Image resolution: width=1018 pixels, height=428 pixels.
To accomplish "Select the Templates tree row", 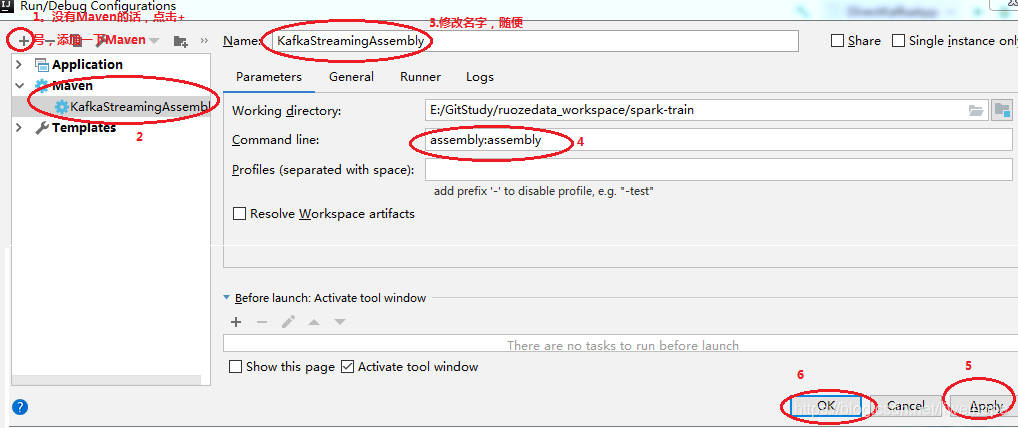I will [111, 128].
